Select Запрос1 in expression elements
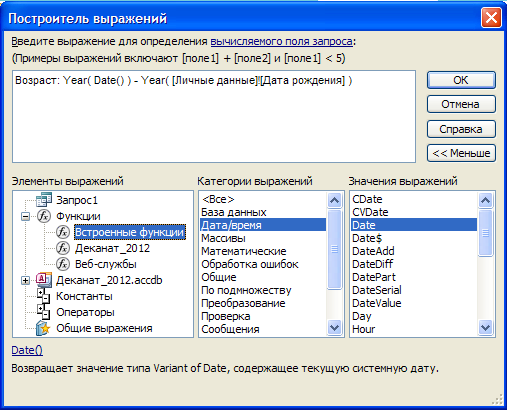The width and height of the screenshot is (507, 410). [x=77, y=200]
